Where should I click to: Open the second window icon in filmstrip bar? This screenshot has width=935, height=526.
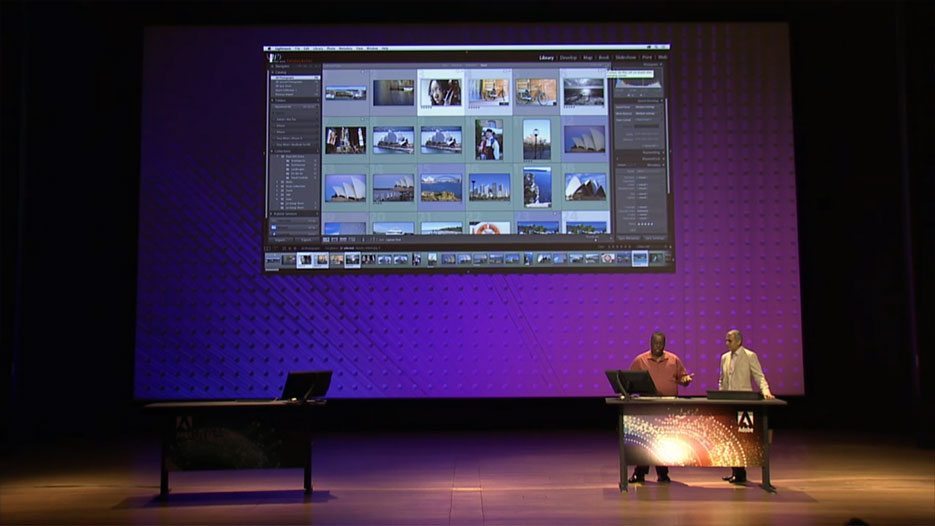tap(275, 248)
